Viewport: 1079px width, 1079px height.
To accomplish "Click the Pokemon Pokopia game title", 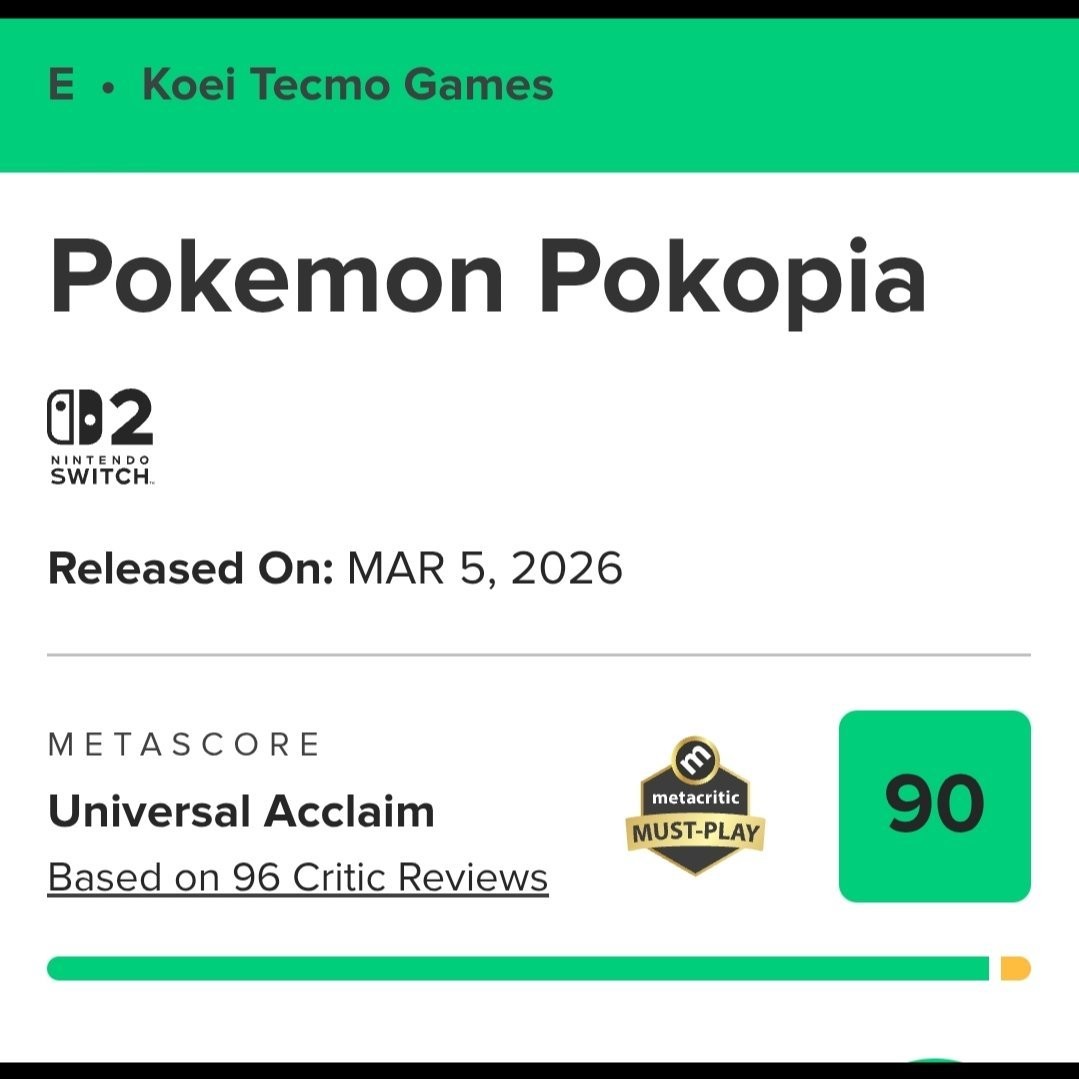I will coord(487,277).
